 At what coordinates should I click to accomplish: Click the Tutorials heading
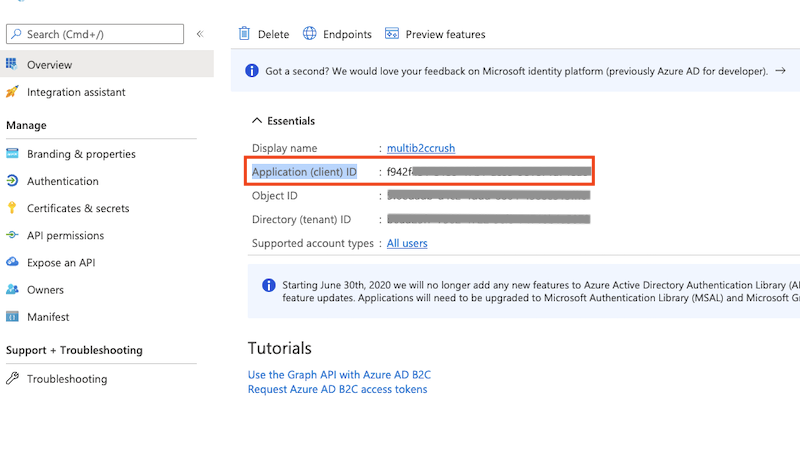280,348
